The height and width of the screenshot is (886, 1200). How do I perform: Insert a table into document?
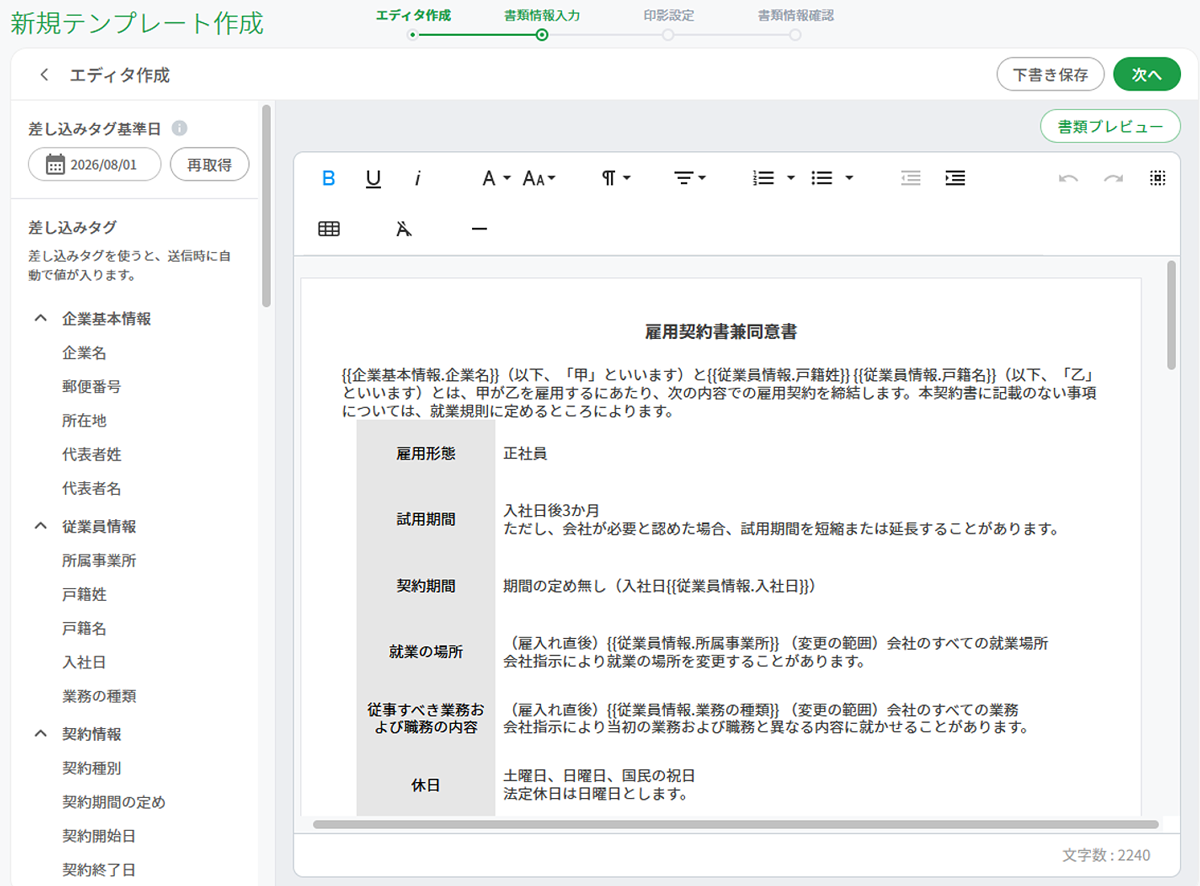(328, 229)
